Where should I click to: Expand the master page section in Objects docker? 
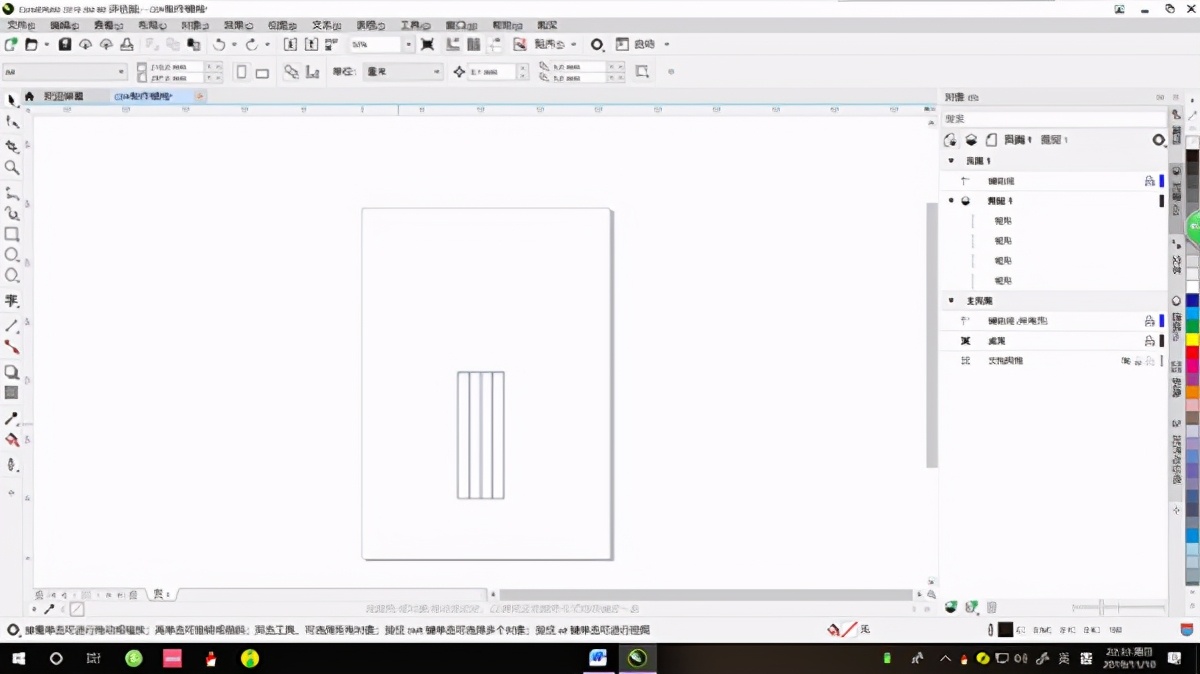point(951,300)
